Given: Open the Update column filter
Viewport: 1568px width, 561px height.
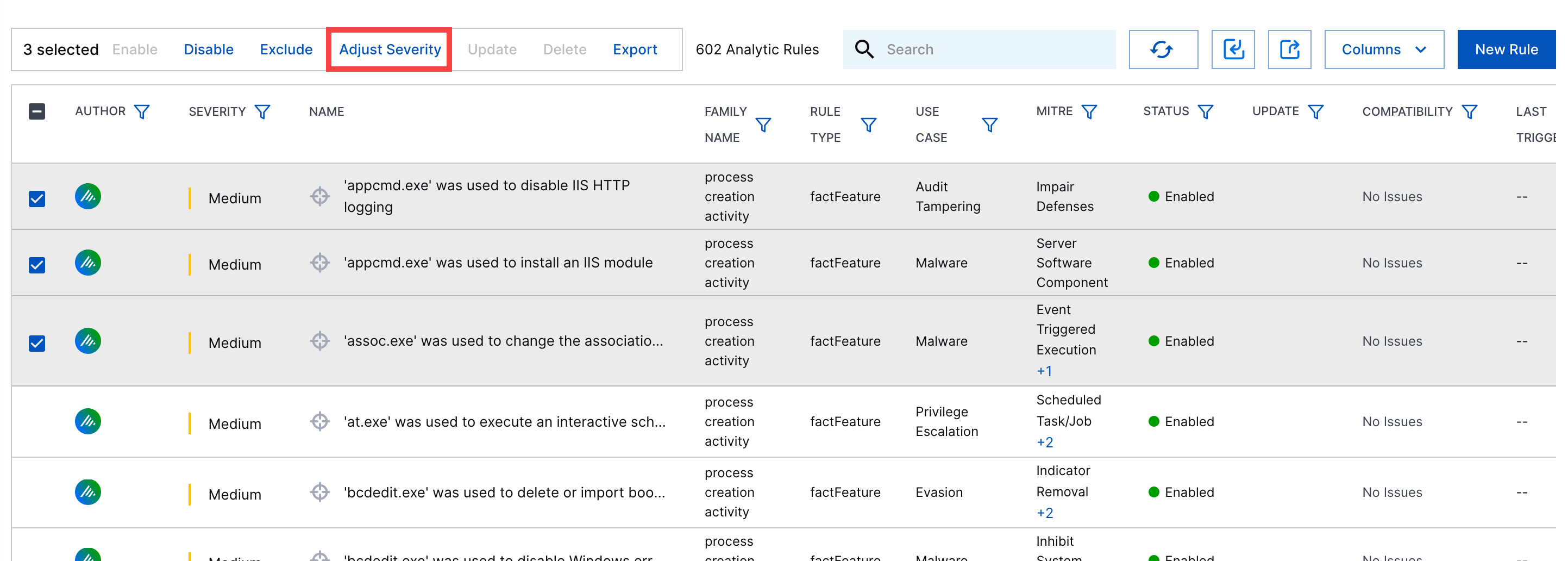Looking at the screenshot, I should tap(1315, 111).
